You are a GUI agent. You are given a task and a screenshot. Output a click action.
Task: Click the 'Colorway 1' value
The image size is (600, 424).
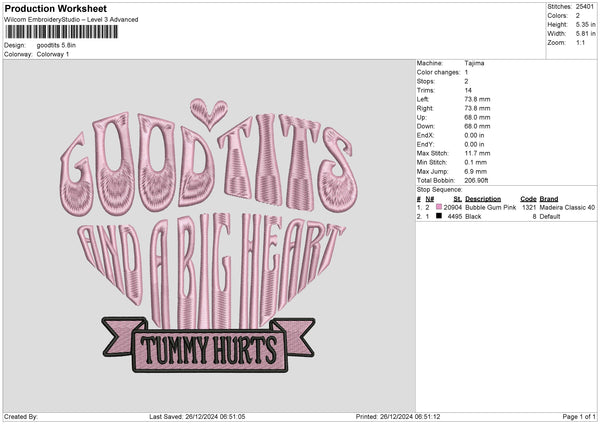coord(53,54)
